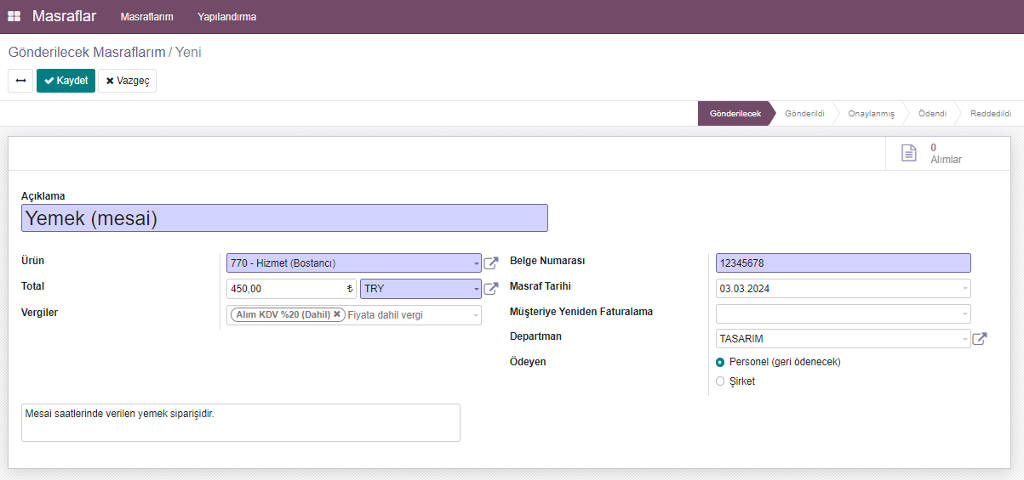Open the Masraf Tarihi date picker

(x=842, y=289)
